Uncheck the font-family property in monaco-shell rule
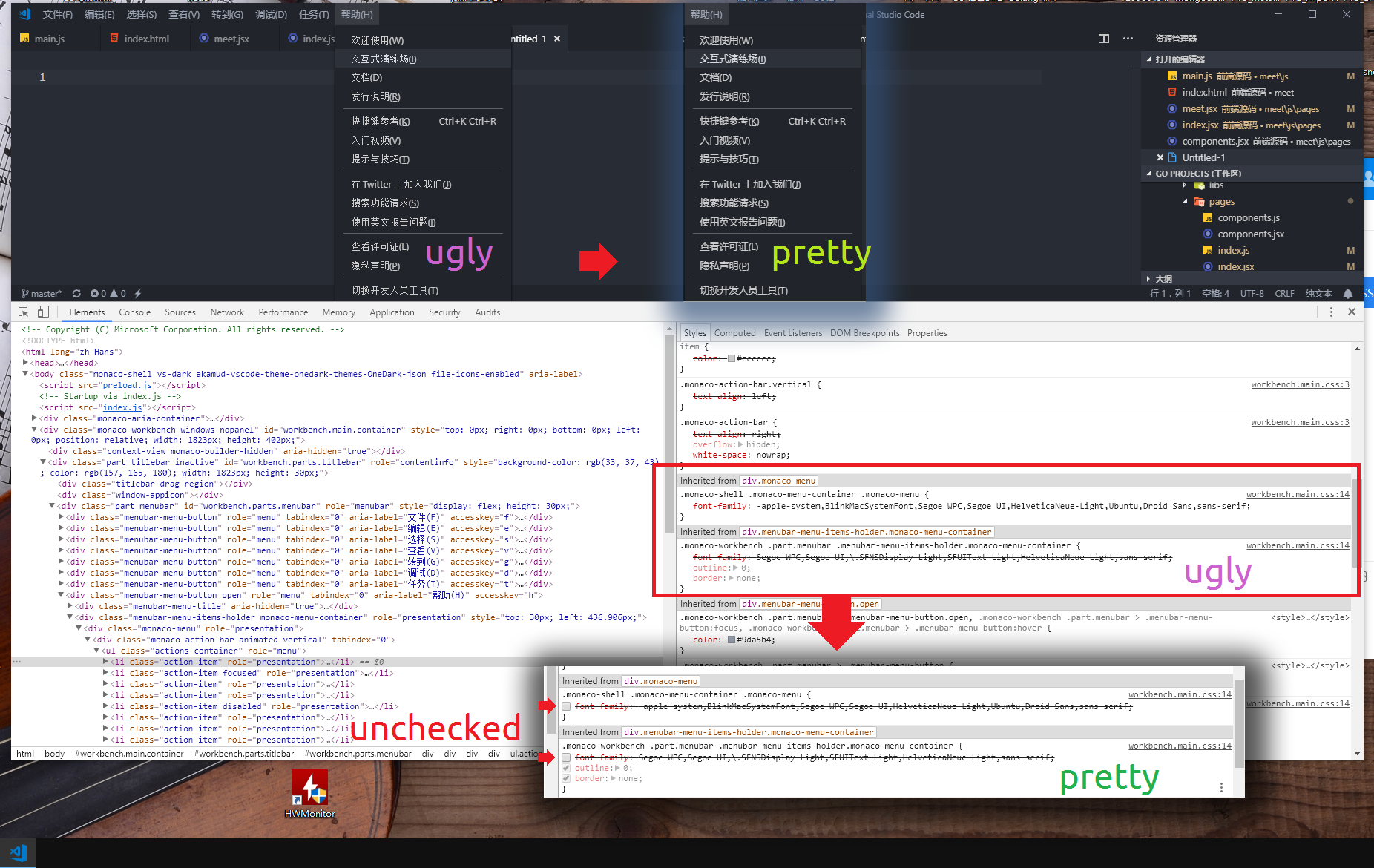Screen dimensions: 1374x868 (566, 706)
